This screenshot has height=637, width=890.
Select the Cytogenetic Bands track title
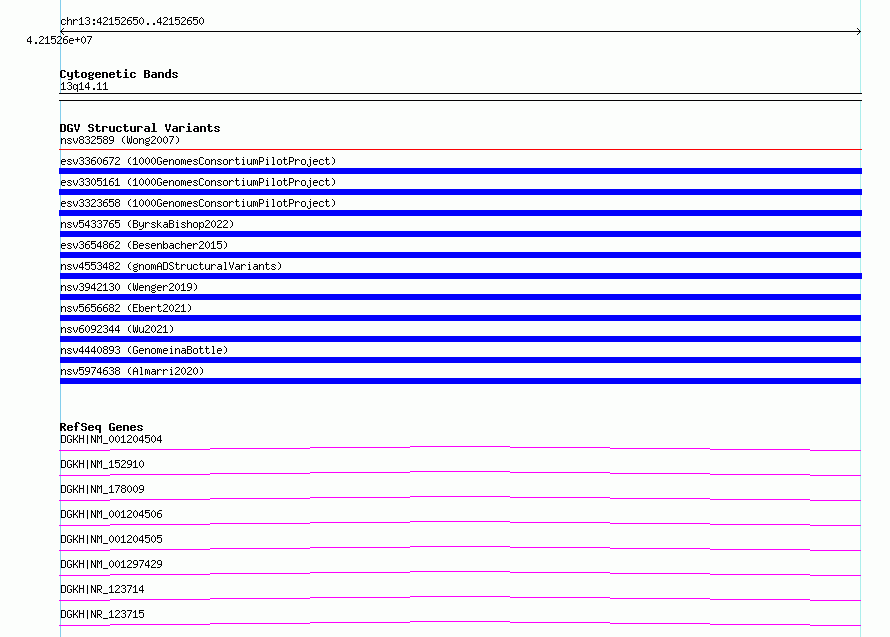click(119, 74)
